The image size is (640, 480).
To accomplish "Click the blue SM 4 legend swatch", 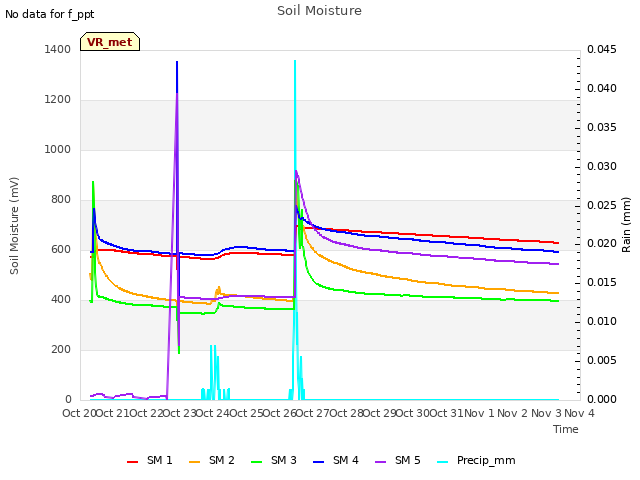I will (x=319, y=462).
